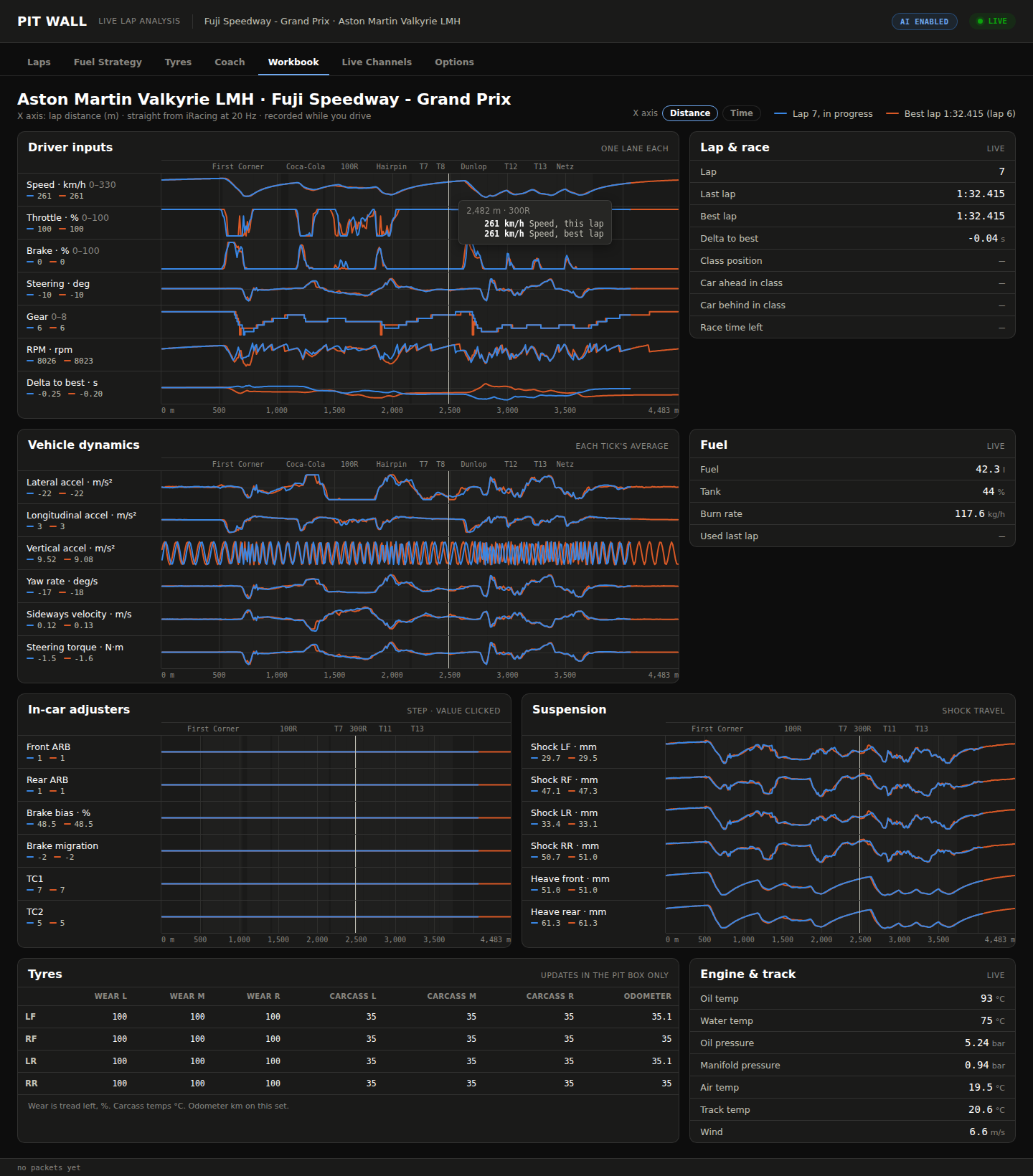Screen dimensions: 1033x1176
Task: Click the Best lap 1:32.415 value
Action: (981, 216)
